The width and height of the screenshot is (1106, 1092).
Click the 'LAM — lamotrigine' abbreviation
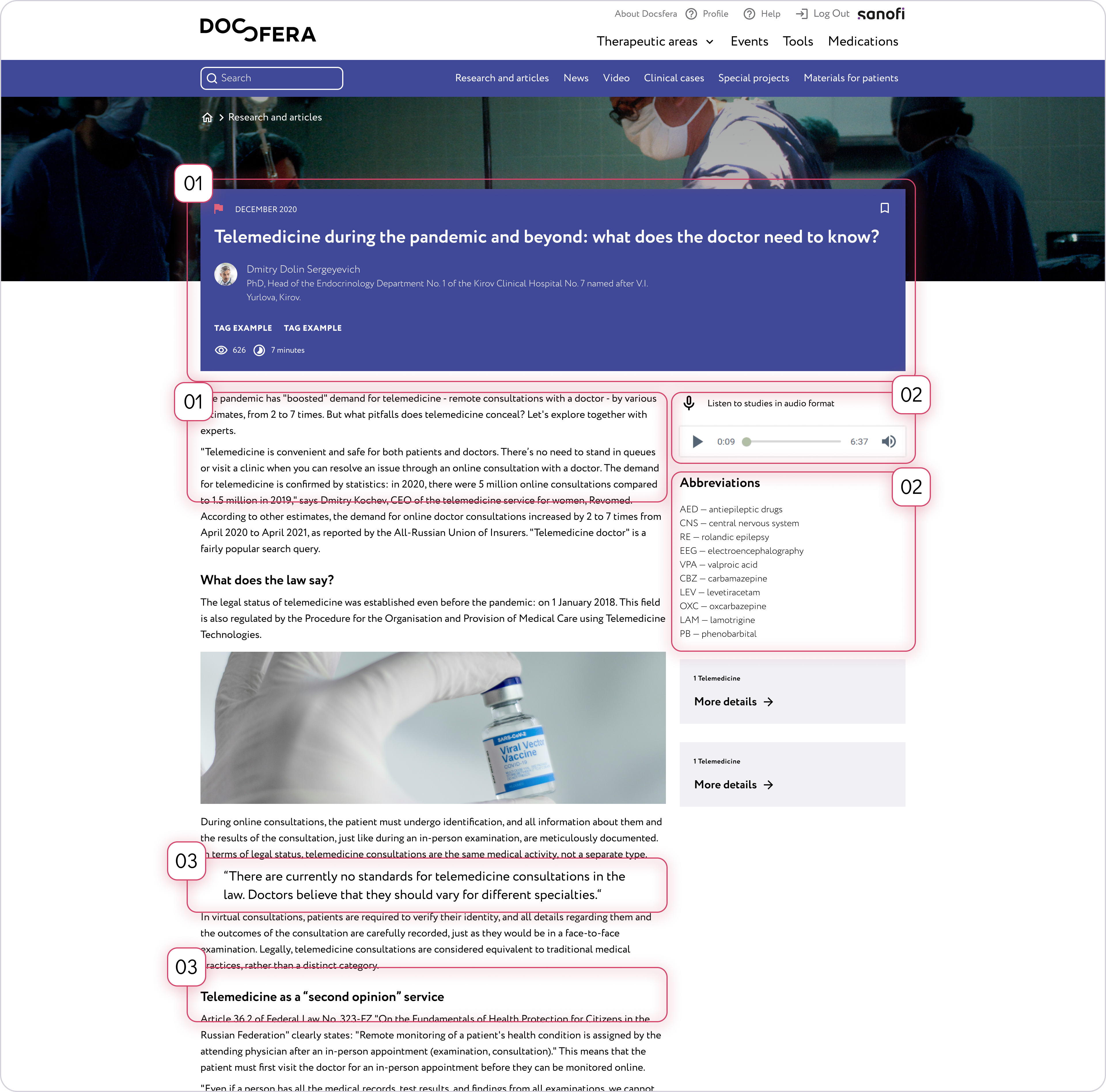pyautogui.click(x=717, y=619)
